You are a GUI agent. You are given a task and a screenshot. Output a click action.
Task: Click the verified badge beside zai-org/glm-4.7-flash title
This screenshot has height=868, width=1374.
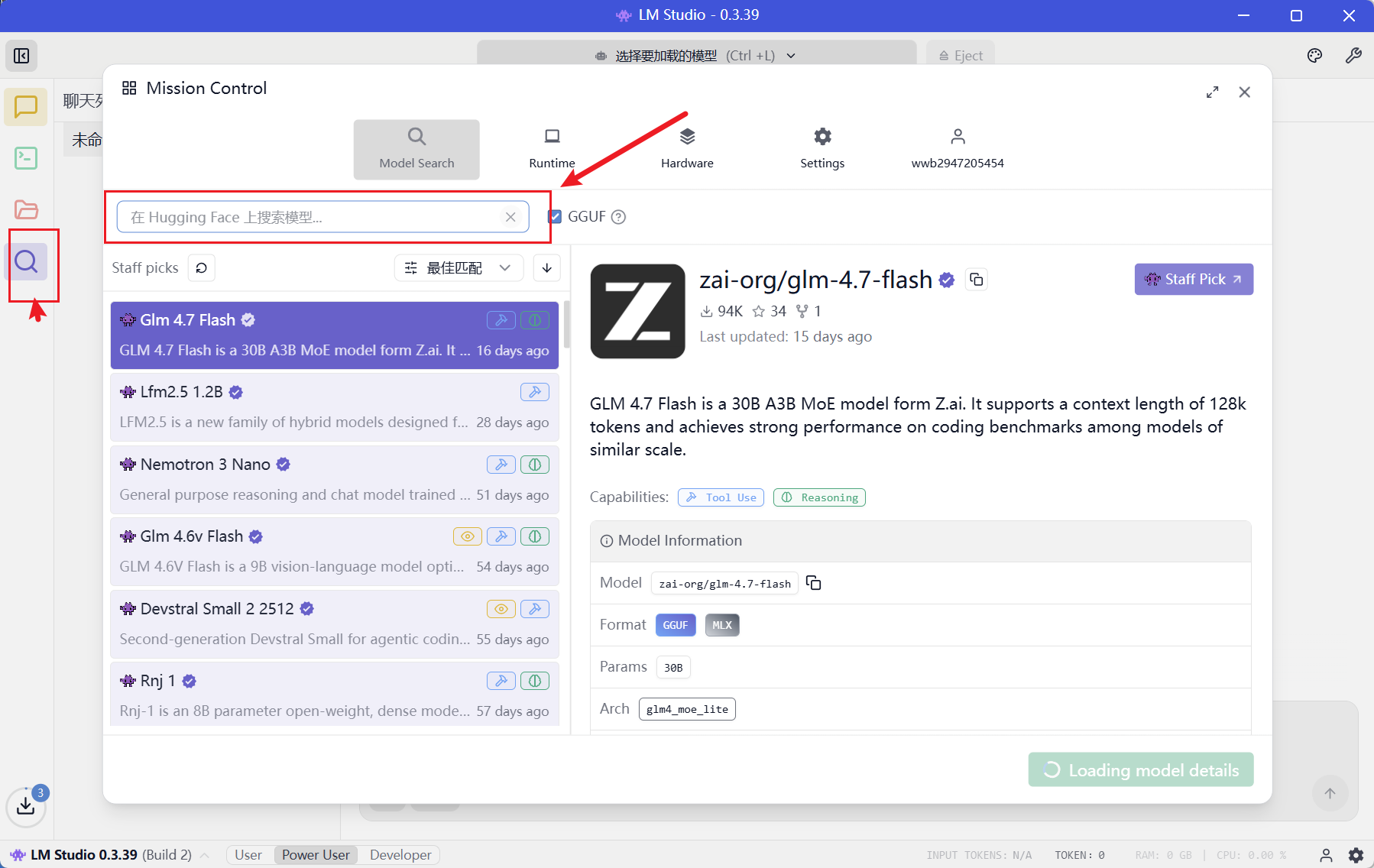pyautogui.click(x=947, y=280)
